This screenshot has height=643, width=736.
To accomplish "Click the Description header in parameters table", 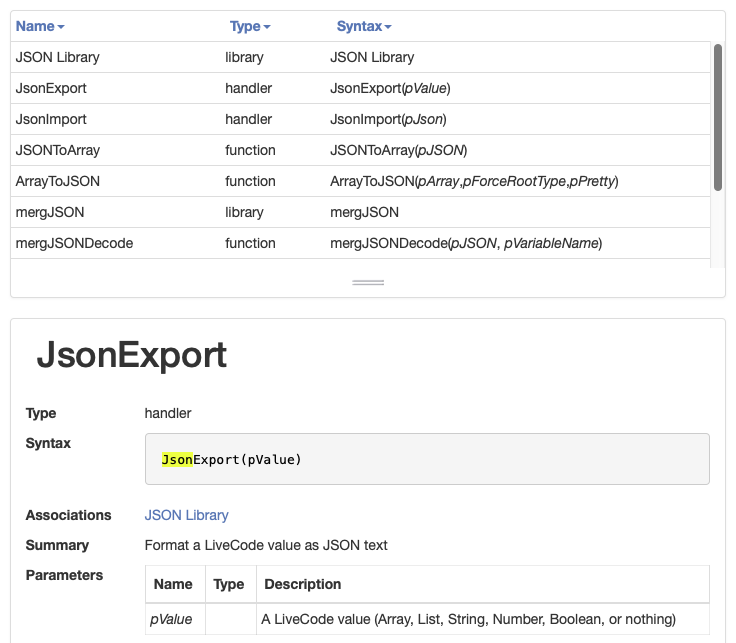I will coord(301,584).
